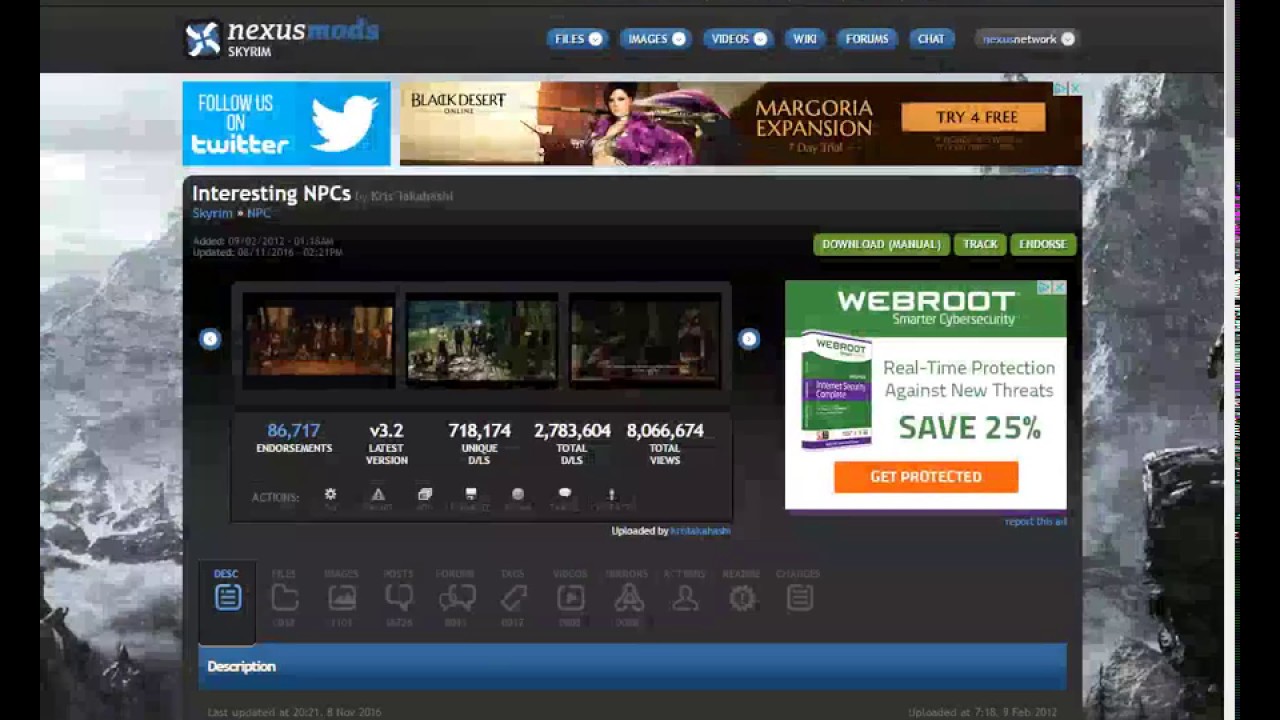Click the TRACK button
Image resolution: width=1280 pixels, height=720 pixels.
[x=980, y=244]
